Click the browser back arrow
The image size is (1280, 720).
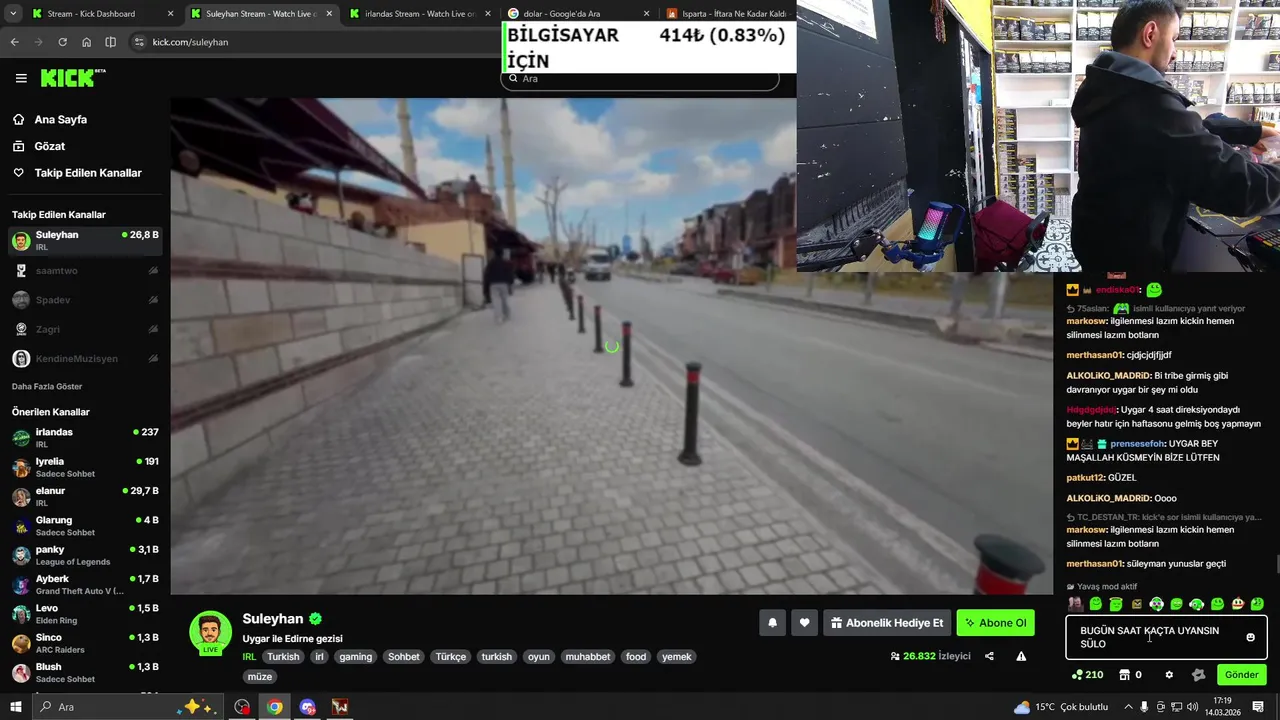click(14, 42)
